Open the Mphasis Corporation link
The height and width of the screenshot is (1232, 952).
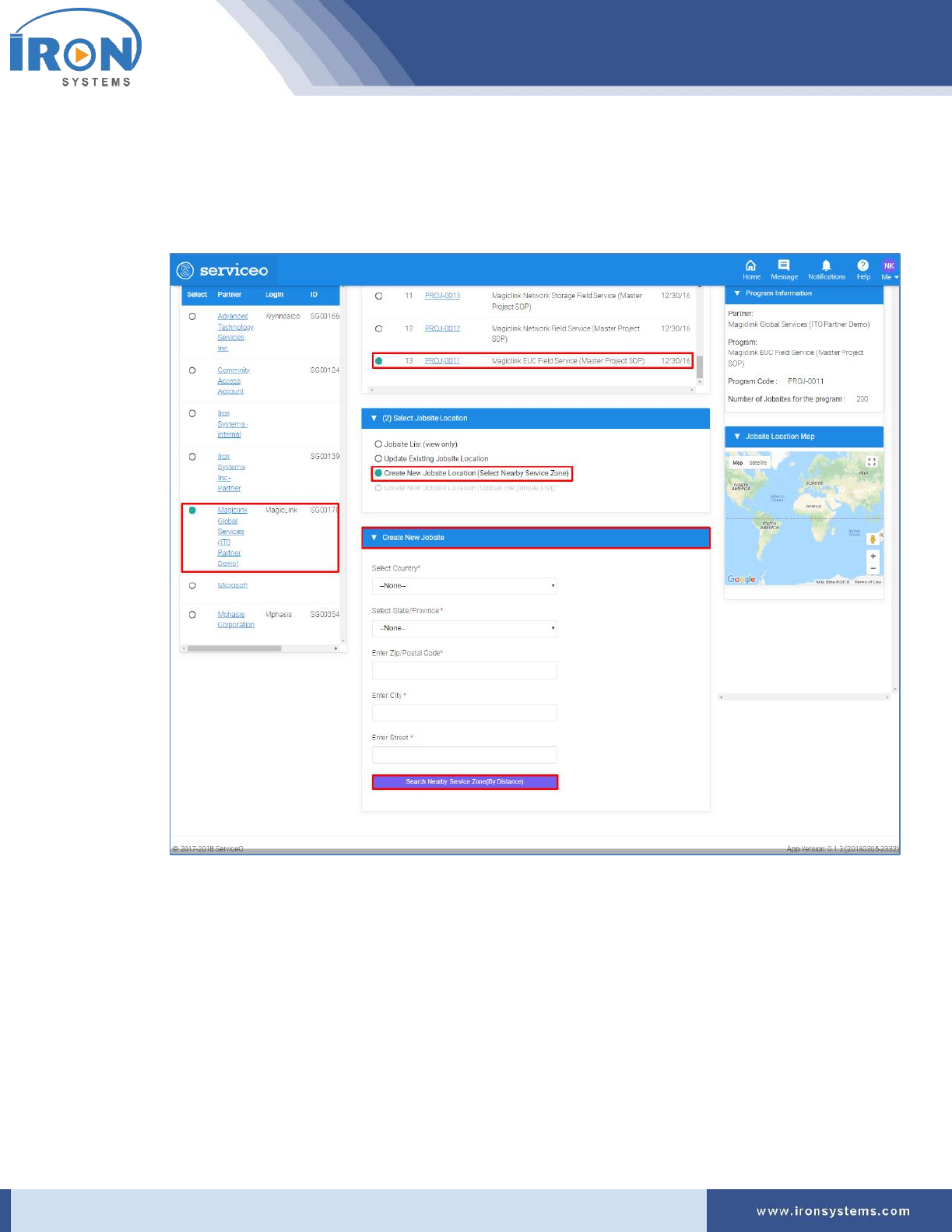pos(236,620)
